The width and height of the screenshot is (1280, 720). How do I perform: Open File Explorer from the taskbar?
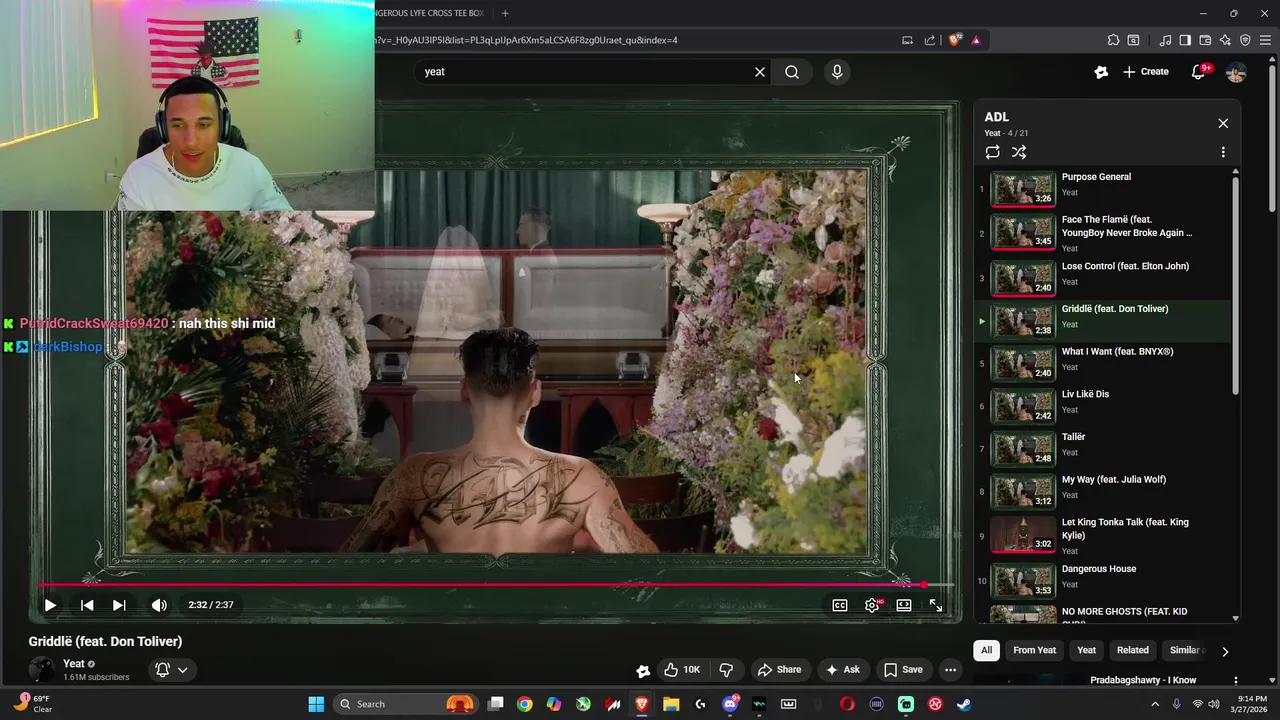click(x=671, y=704)
